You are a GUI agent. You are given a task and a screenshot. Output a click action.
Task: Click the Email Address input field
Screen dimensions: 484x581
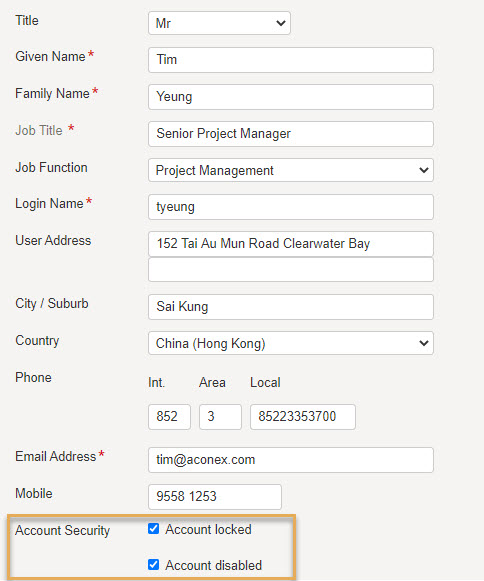coord(291,460)
